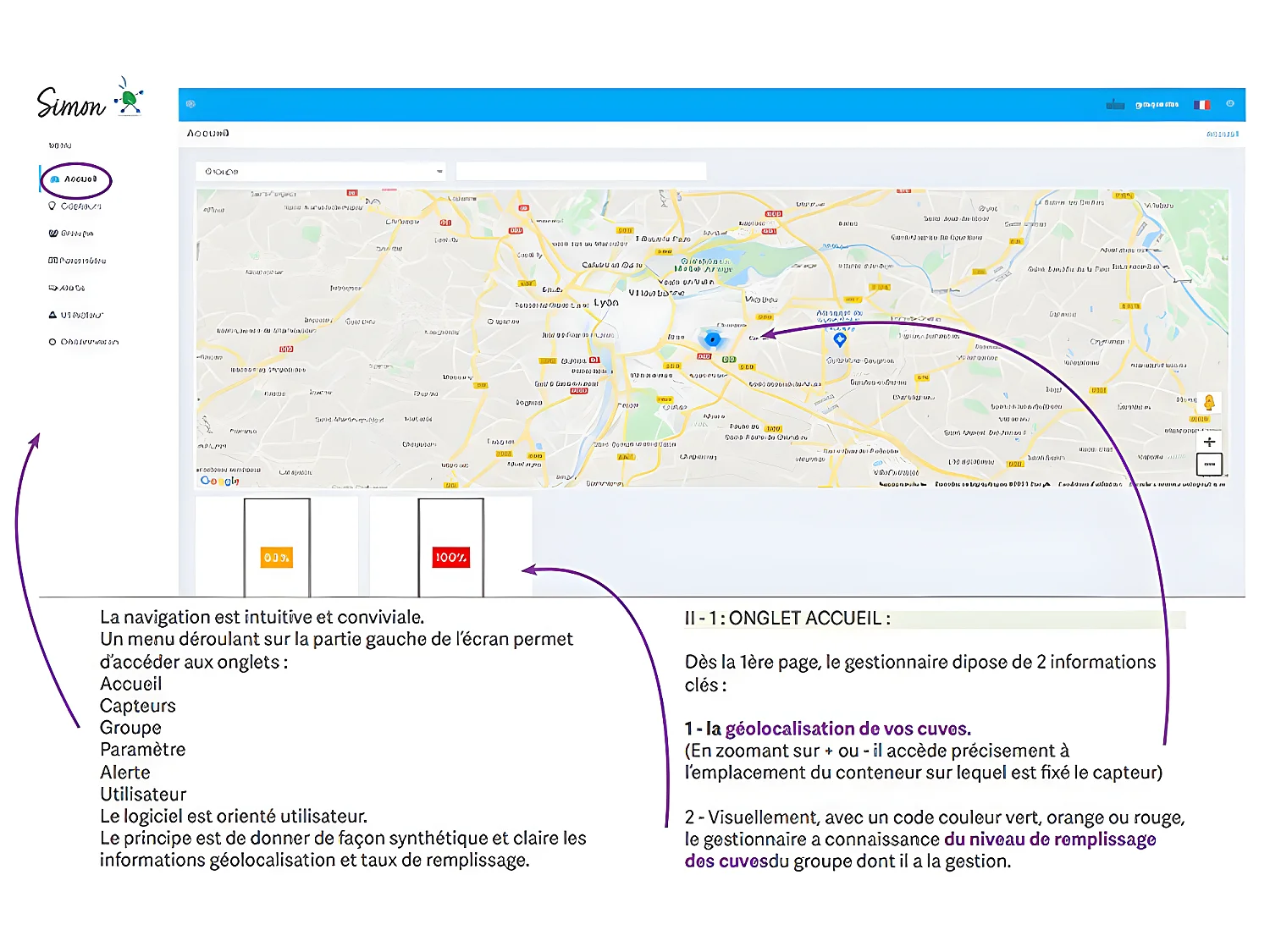This screenshot has width=1270, height=952.
Task: Click the bottom-most circular icon in the sidebar
Action: coord(52,341)
